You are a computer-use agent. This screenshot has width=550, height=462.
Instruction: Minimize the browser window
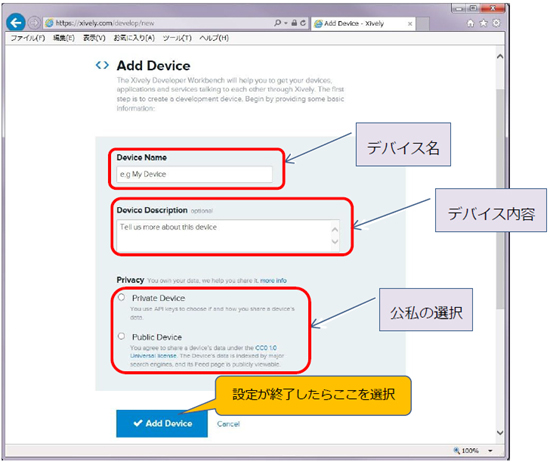click(x=459, y=8)
